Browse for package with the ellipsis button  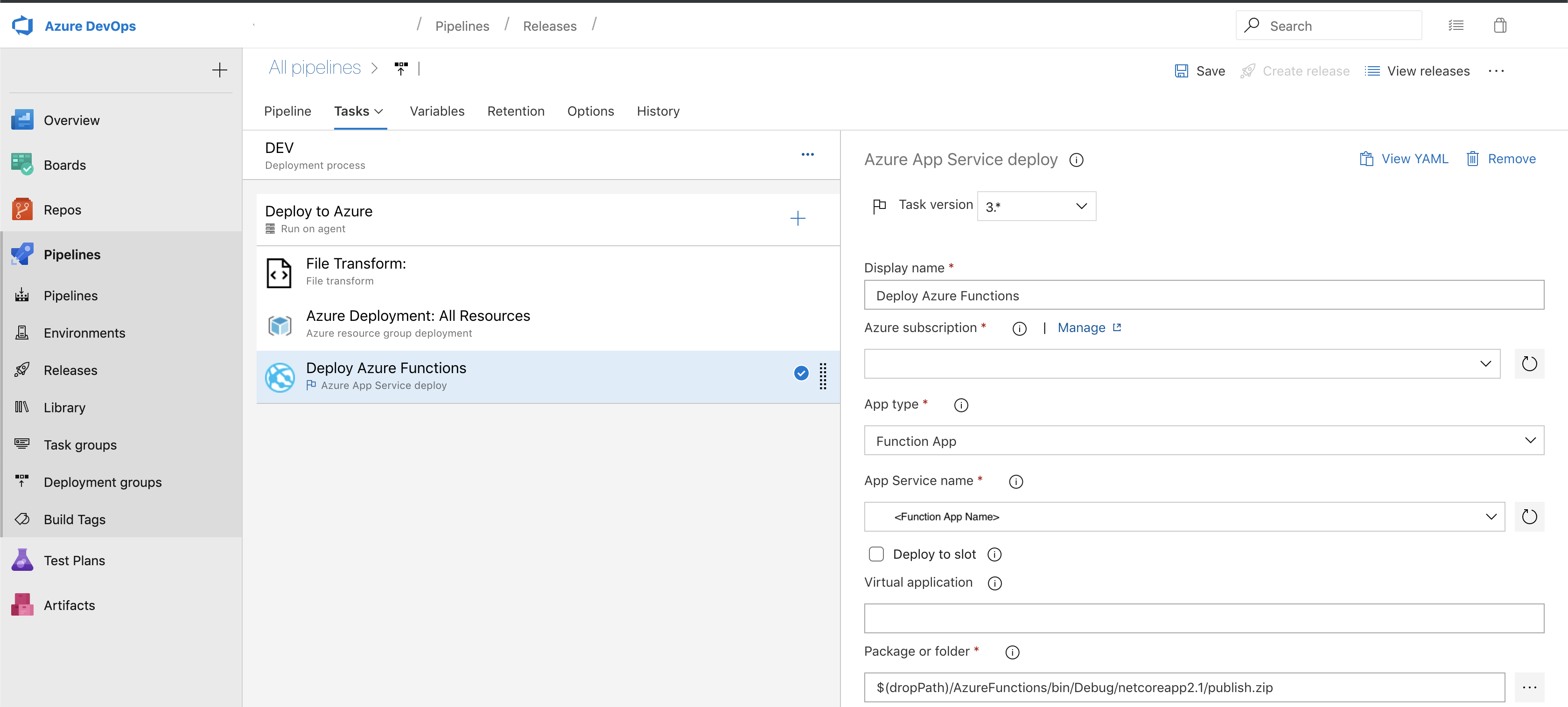pos(1530,687)
